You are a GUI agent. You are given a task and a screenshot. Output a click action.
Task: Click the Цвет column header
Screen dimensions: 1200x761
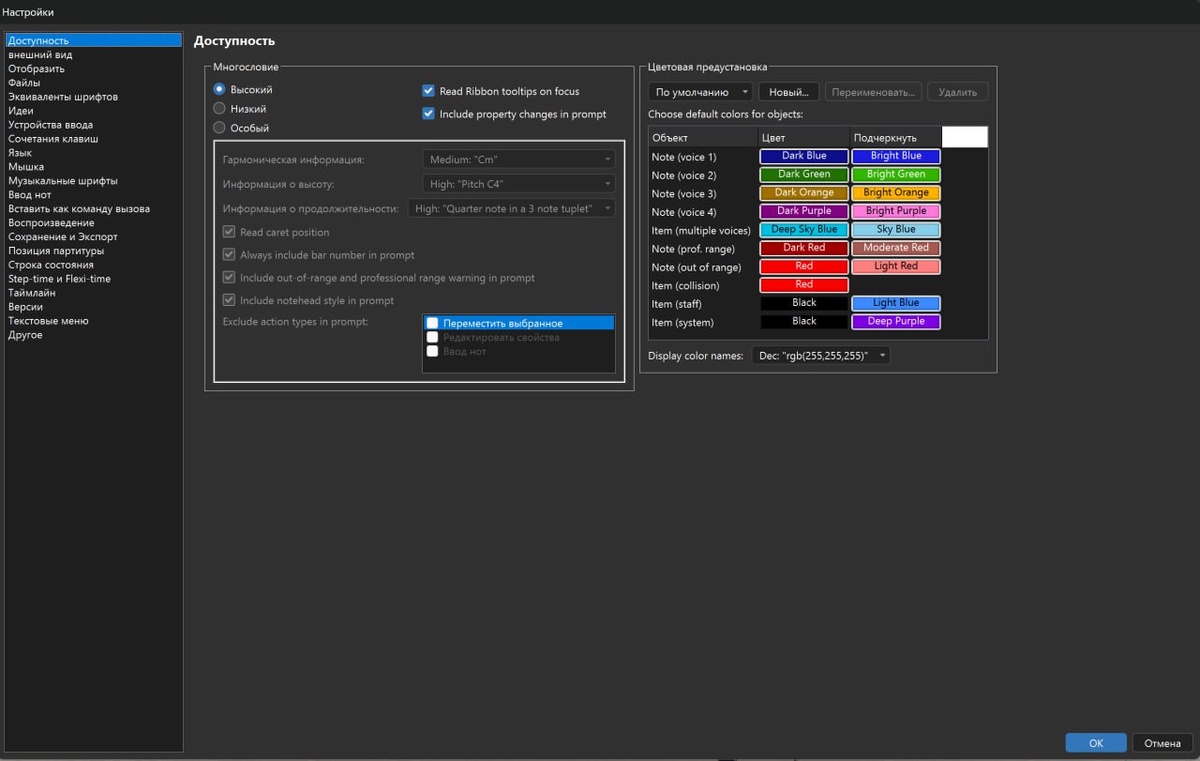[804, 137]
